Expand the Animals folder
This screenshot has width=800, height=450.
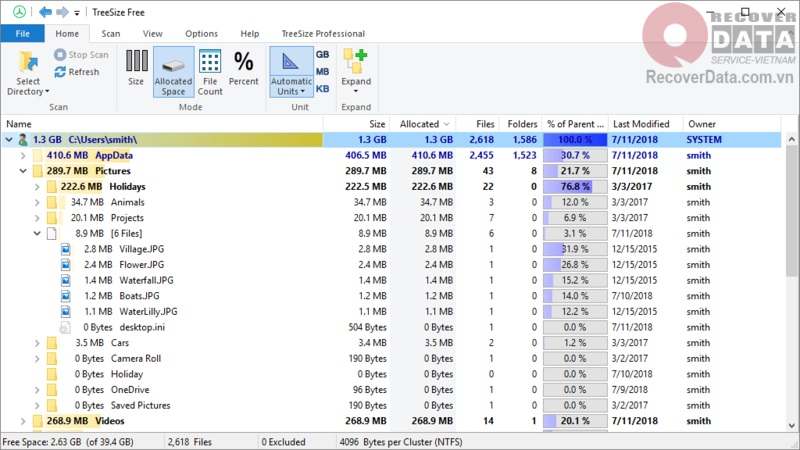pyautogui.click(x=37, y=202)
